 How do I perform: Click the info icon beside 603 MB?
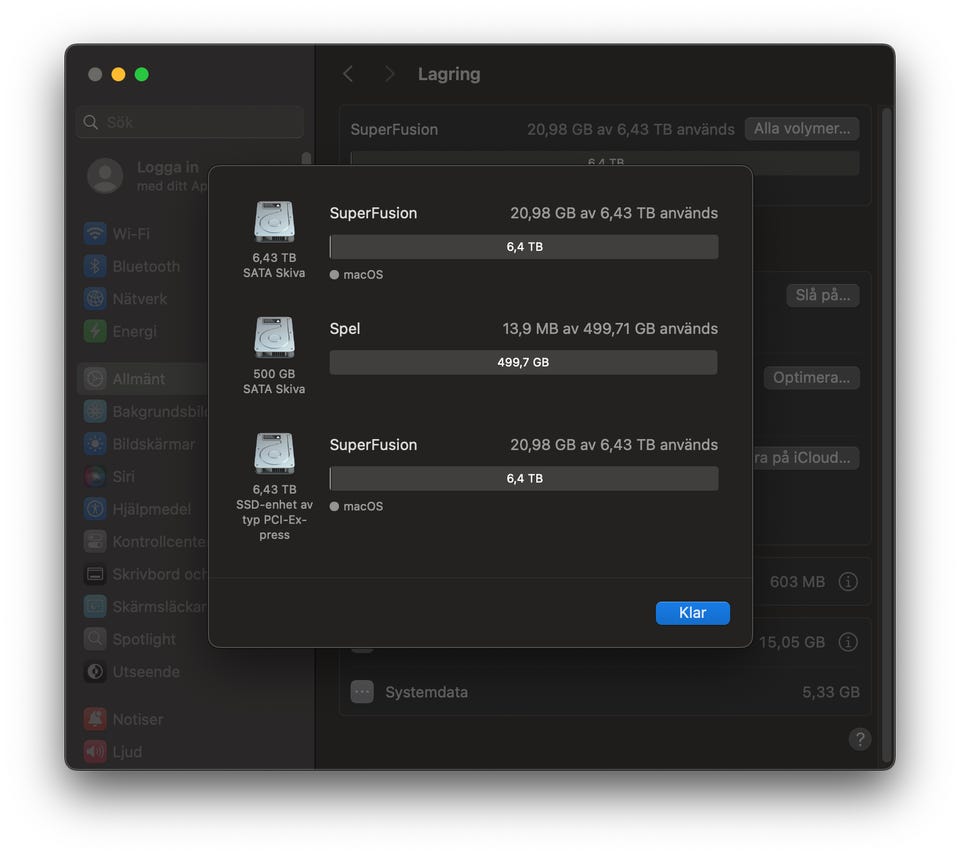click(x=848, y=581)
